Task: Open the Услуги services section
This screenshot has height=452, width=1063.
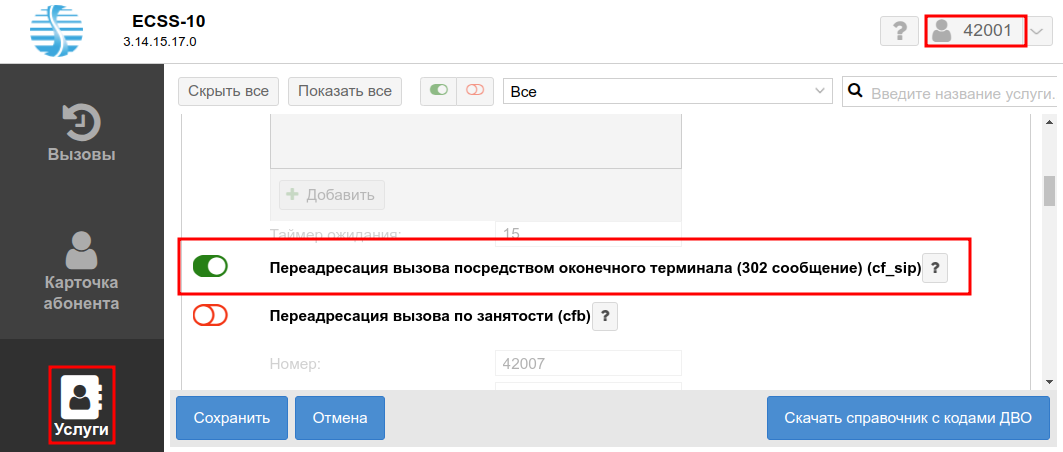Action: tap(82, 405)
